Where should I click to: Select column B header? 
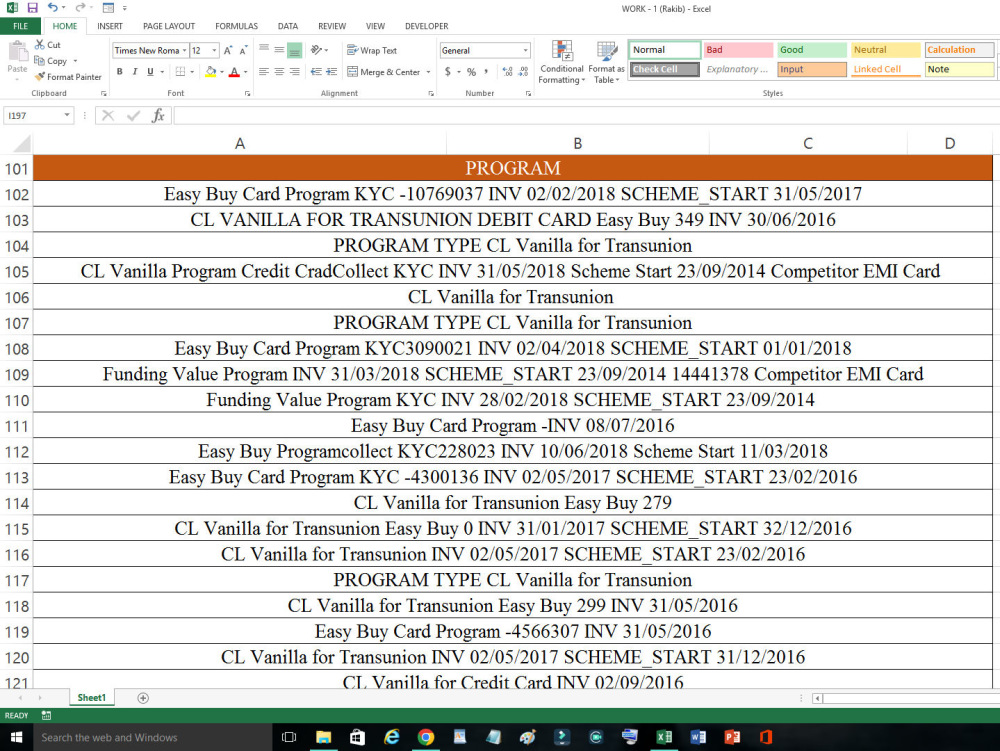[x=577, y=143]
